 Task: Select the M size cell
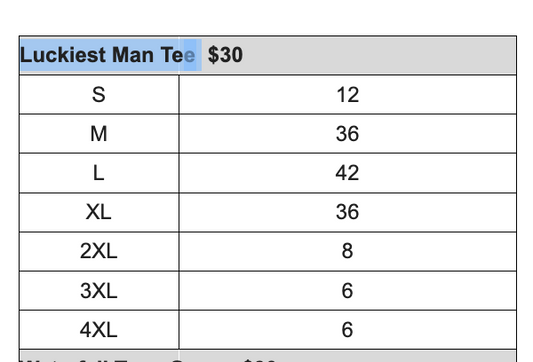pos(99,134)
